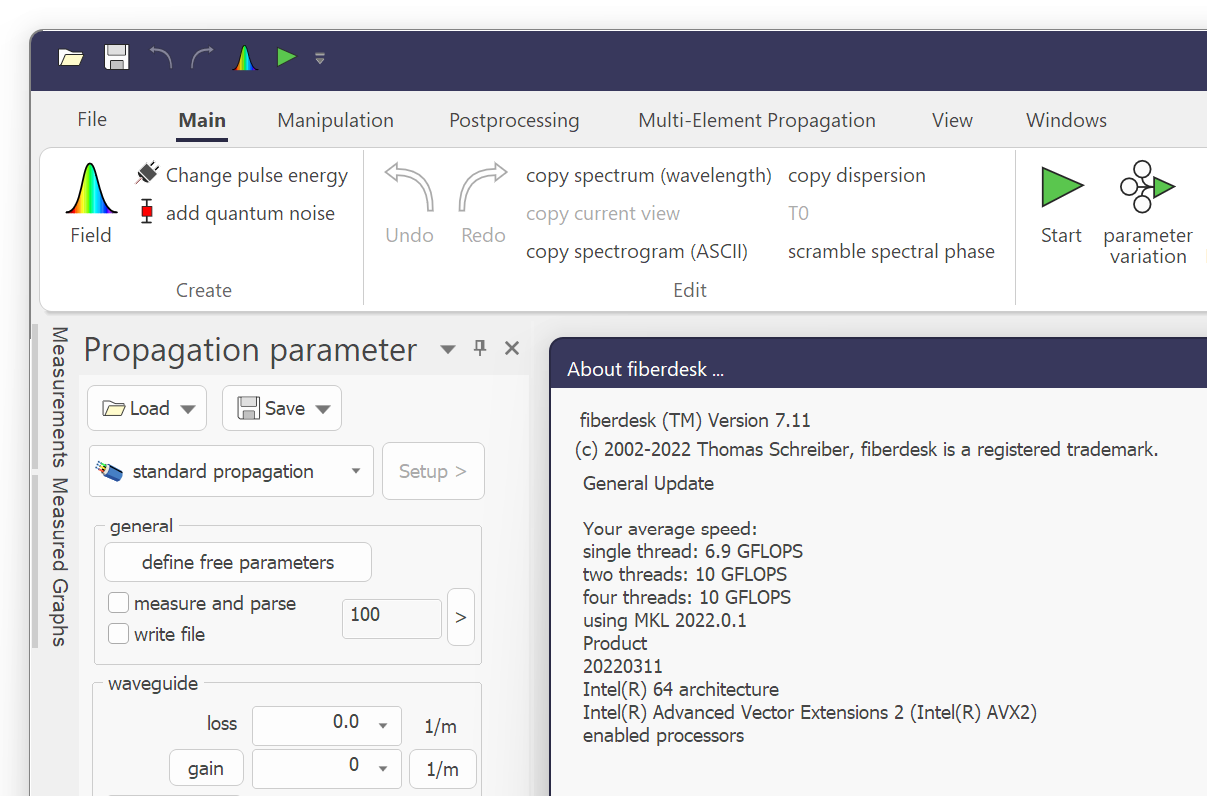Open the File tab
This screenshot has width=1207, height=796.
92,120
